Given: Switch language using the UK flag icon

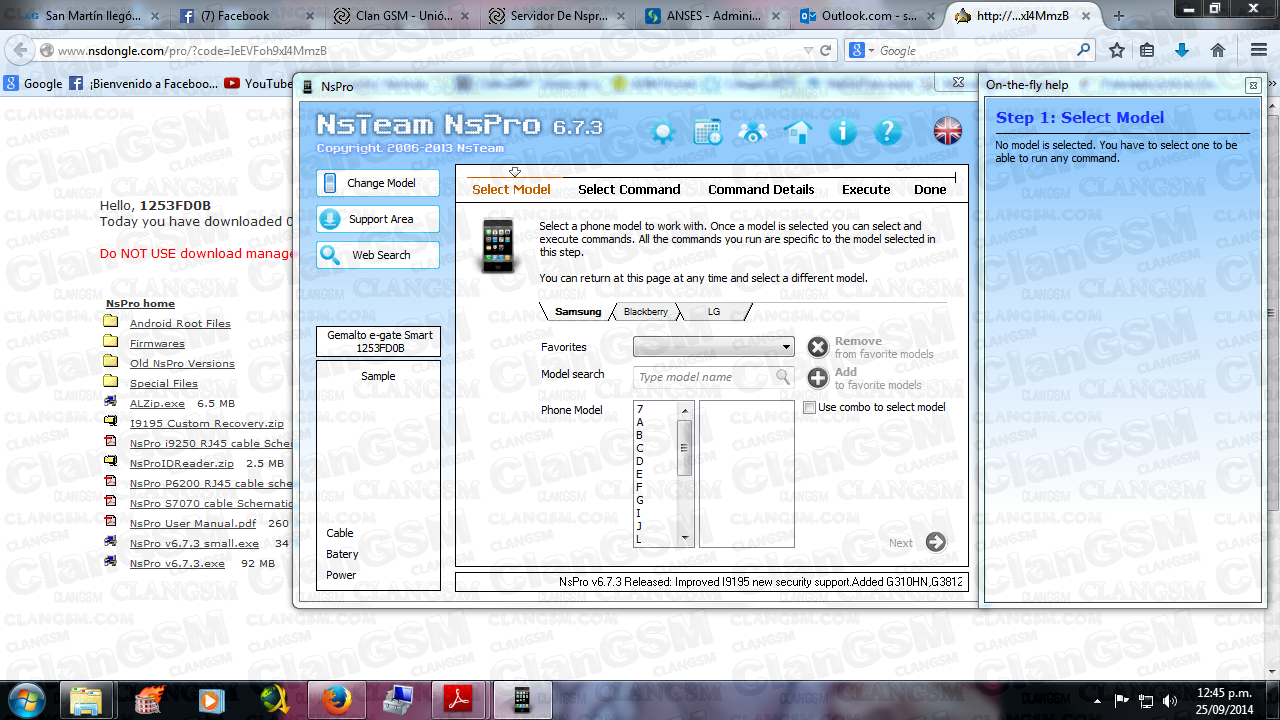Looking at the screenshot, I should coord(947,130).
